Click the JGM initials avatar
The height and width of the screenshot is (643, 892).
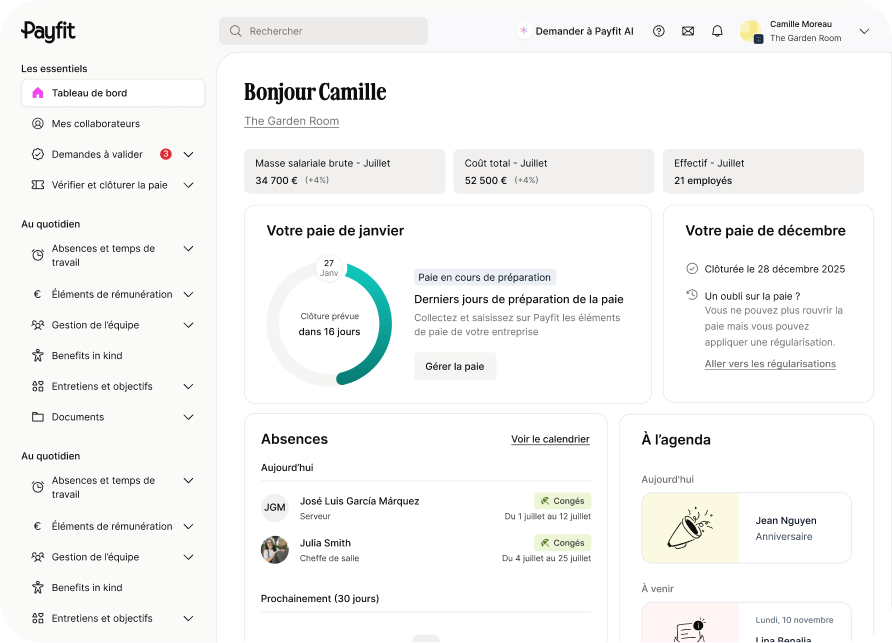[x=275, y=507]
